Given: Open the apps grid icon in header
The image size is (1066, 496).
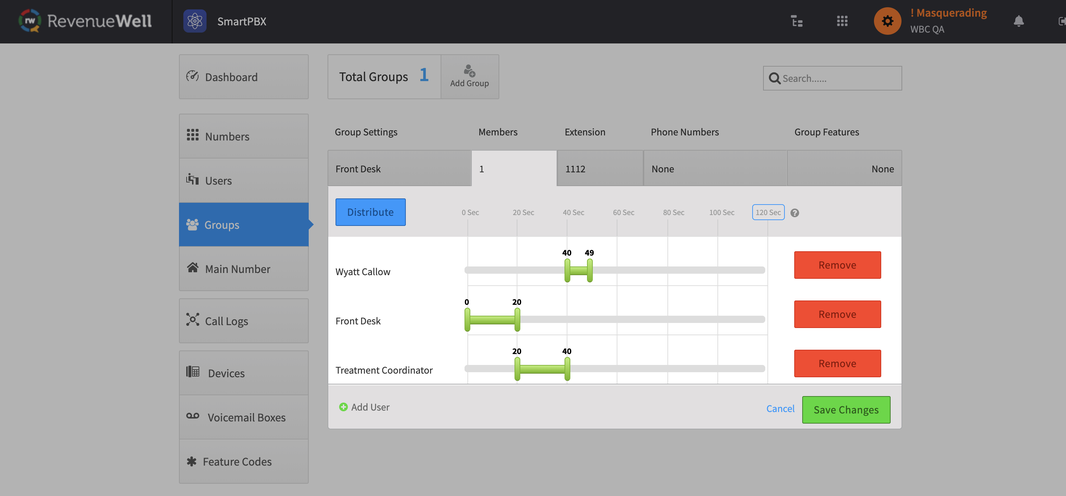Looking at the screenshot, I should [842, 21].
